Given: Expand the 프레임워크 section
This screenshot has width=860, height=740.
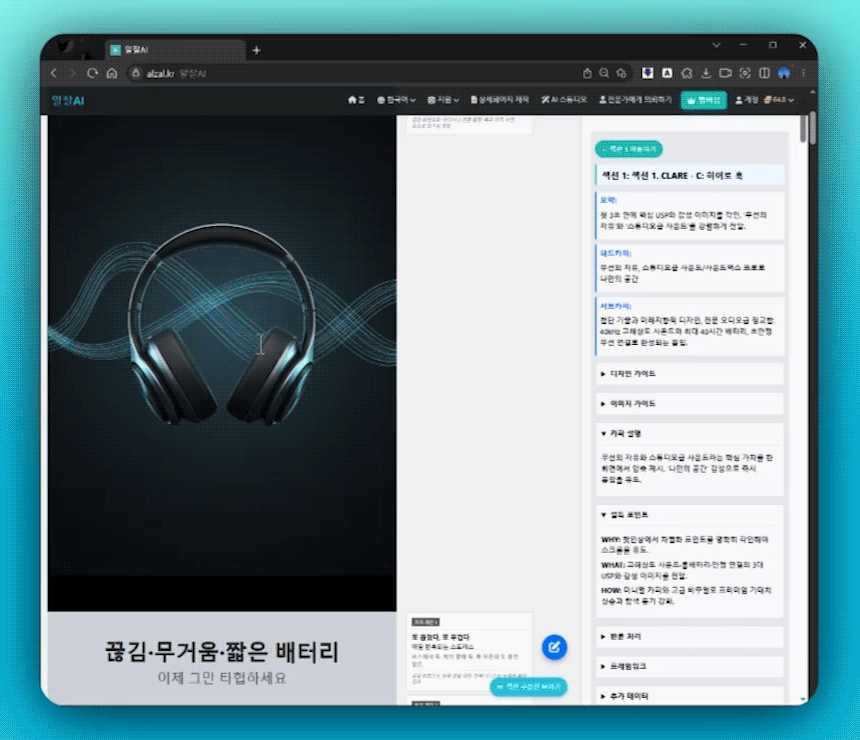Looking at the screenshot, I should coord(688,665).
